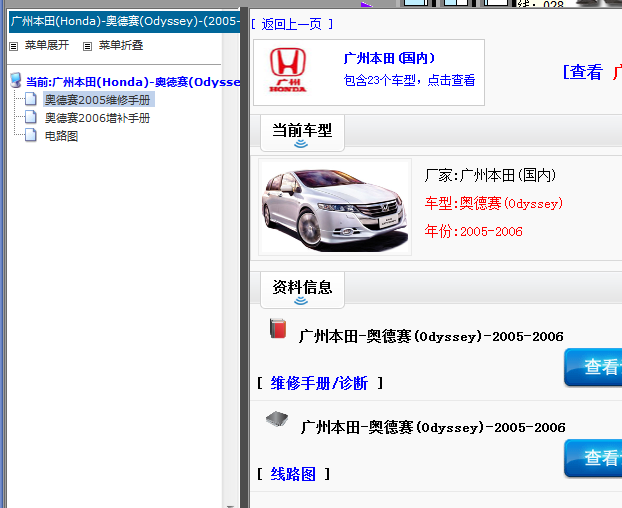
Task: Open the 线路图 link
Action: pyautogui.click(x=293, y=474)
